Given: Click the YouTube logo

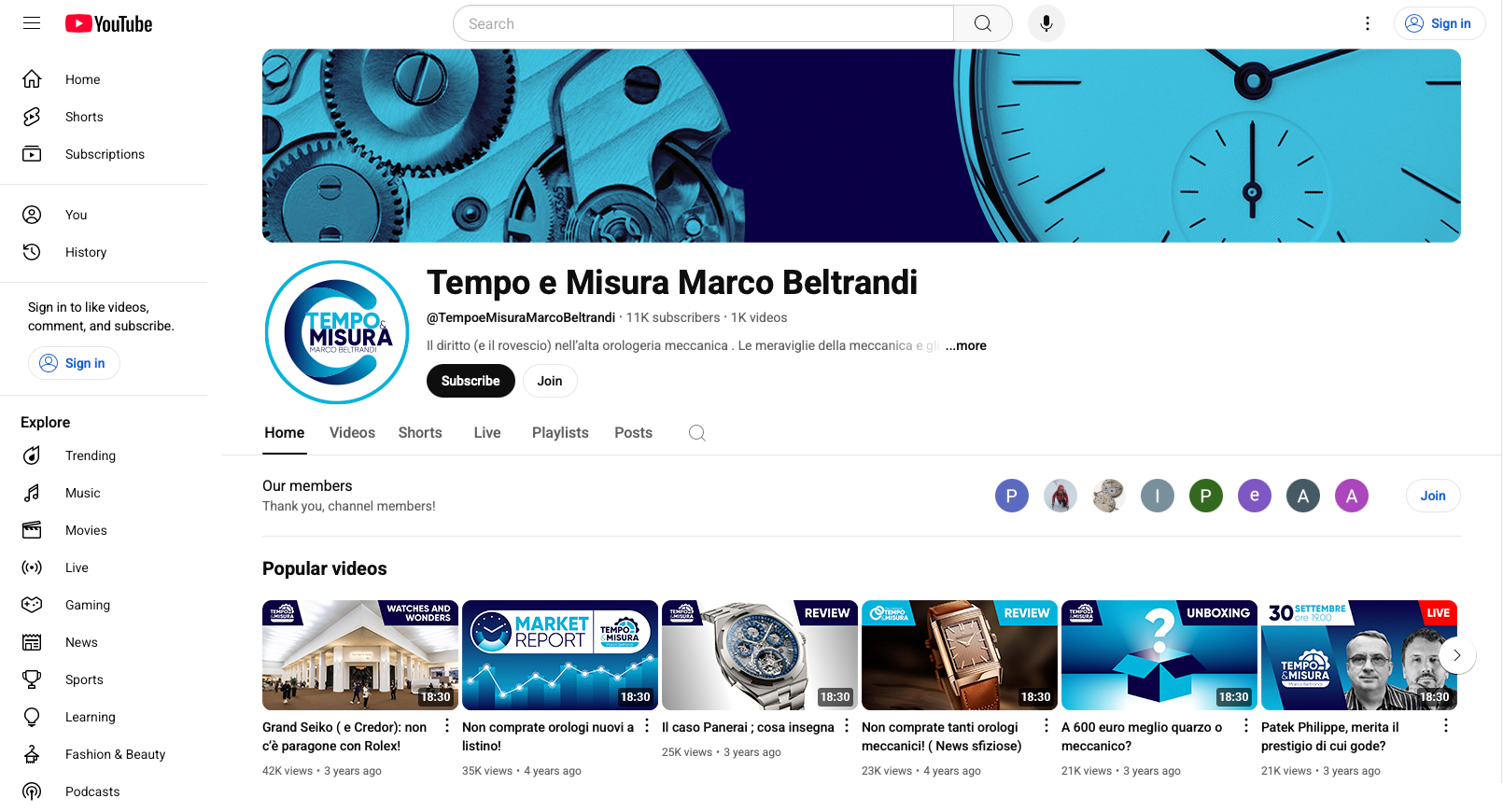Looking at the screenshot, I should (x=108, y=23).
